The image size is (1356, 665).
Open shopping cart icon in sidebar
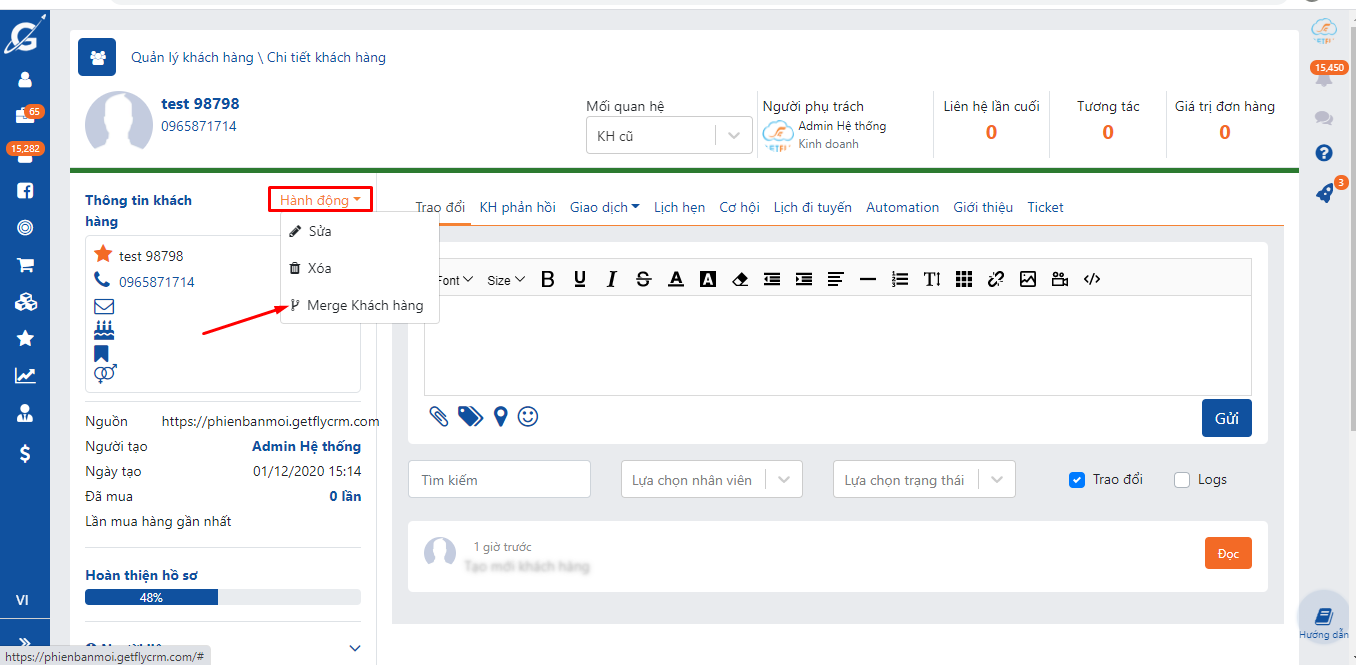pos(25,265)
